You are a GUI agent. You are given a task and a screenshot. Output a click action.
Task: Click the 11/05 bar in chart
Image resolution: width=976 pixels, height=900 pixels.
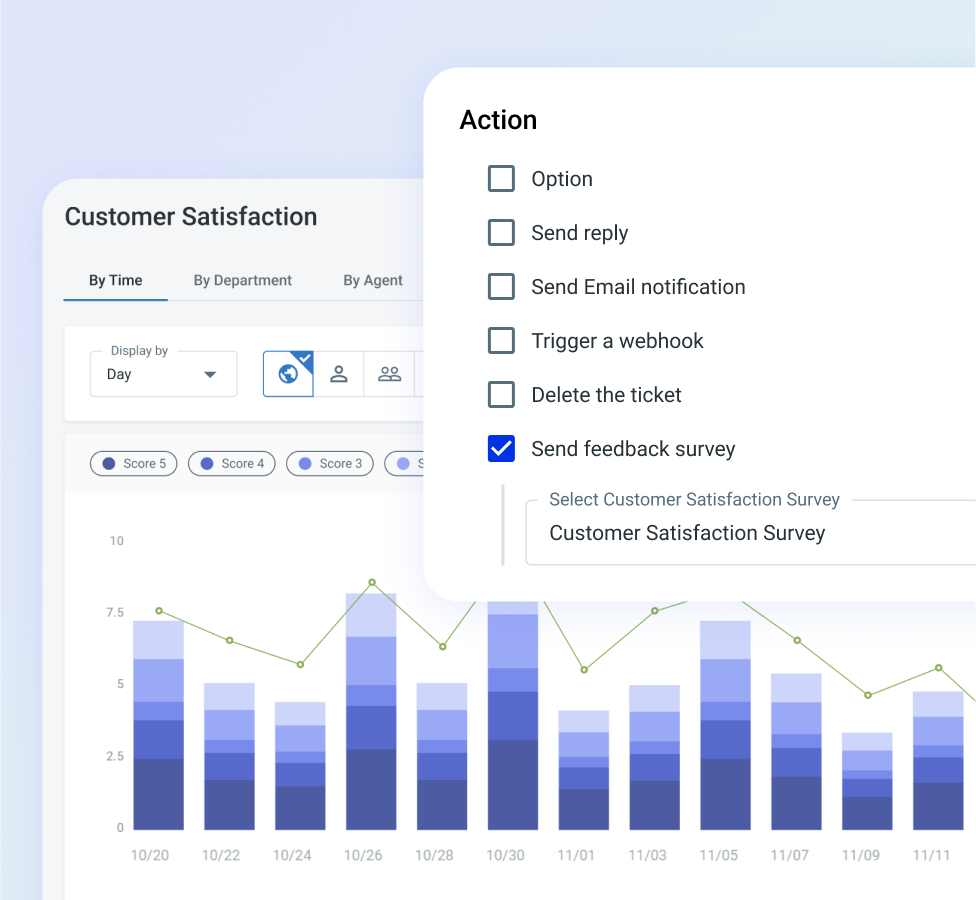coord(725,726)
